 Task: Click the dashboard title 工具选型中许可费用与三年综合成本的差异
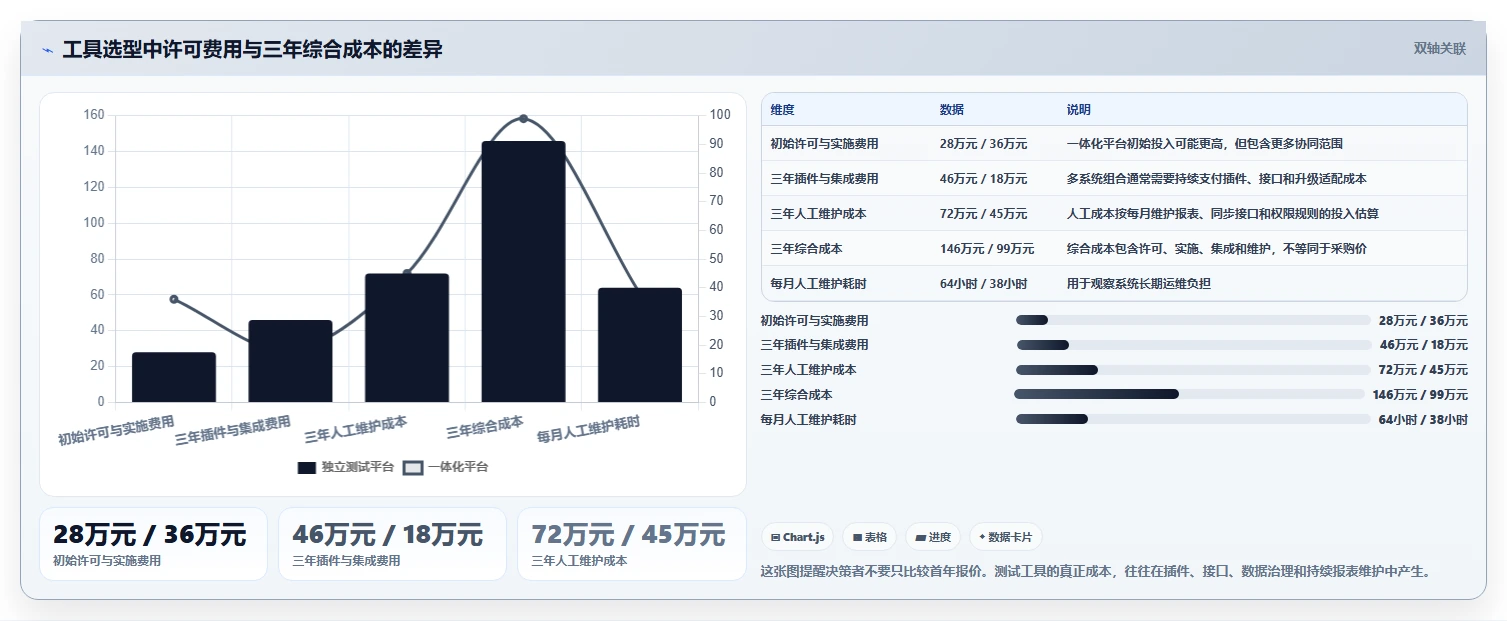coord(253,49)
